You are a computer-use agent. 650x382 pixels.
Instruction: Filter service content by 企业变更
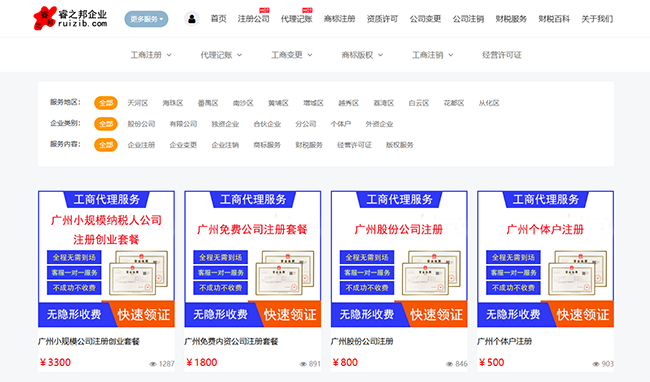pyautogui.click(x=183, y=145)
